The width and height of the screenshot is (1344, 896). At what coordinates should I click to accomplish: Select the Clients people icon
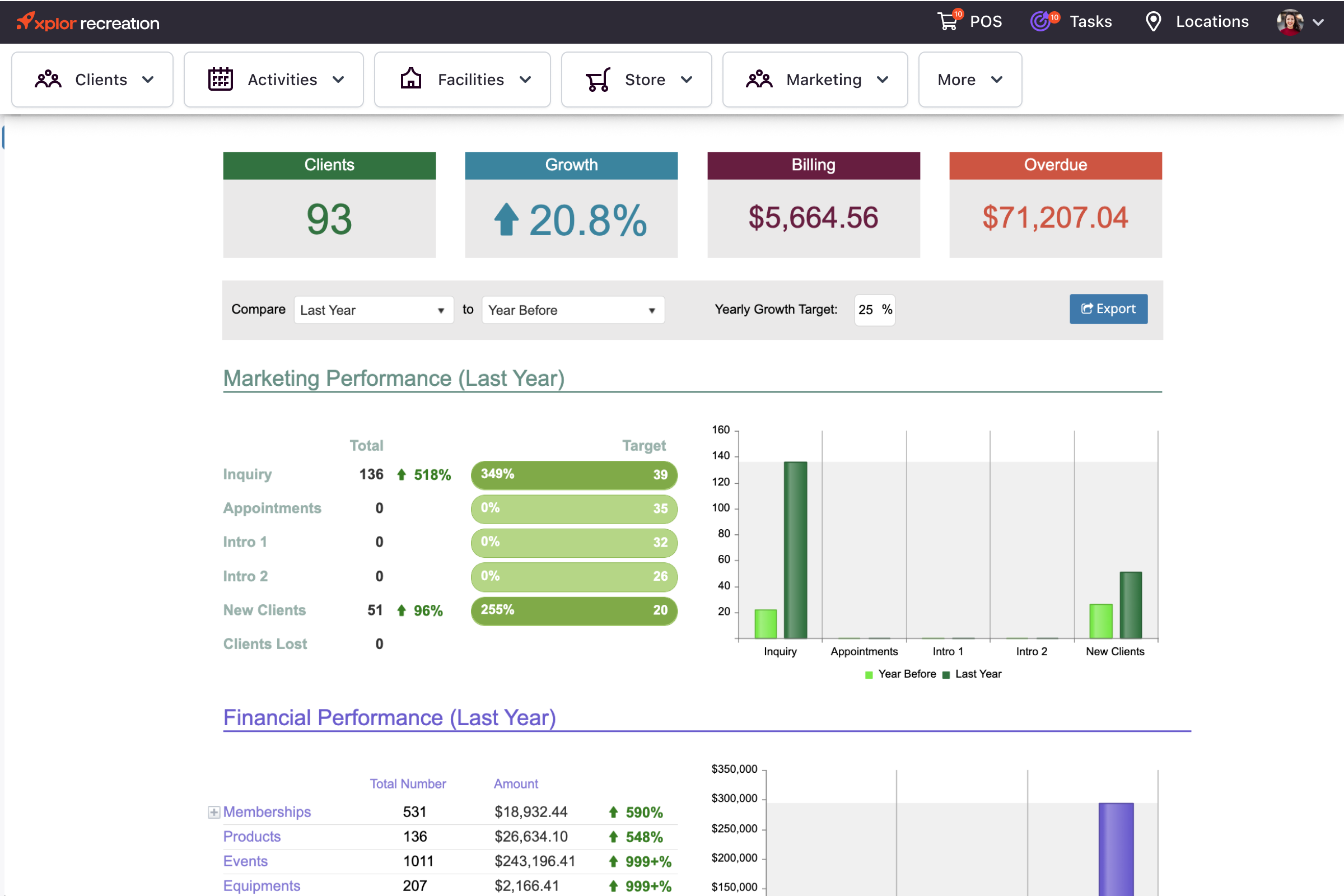[48, 80]
